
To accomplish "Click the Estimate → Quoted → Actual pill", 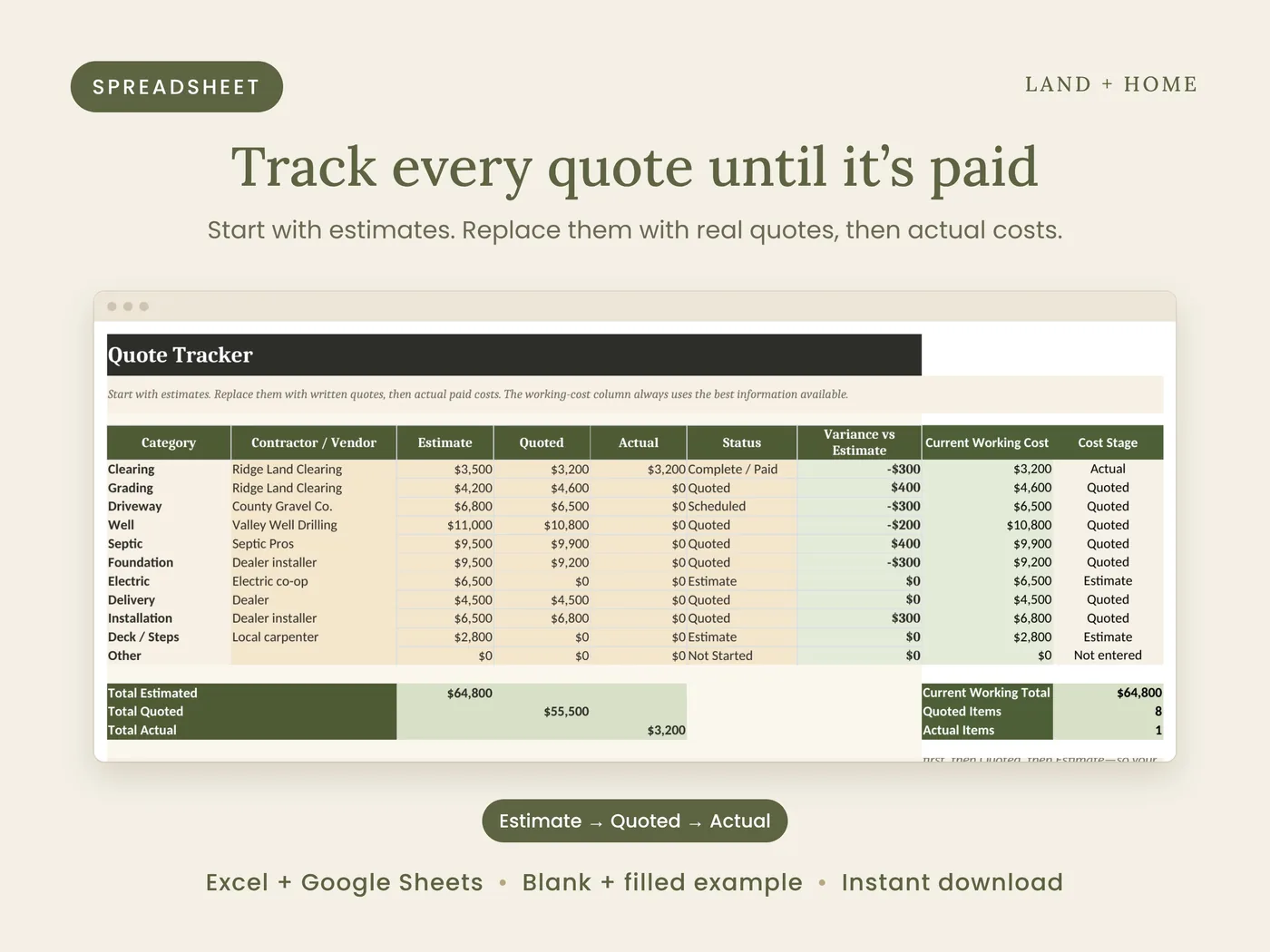I will point(635,821).
